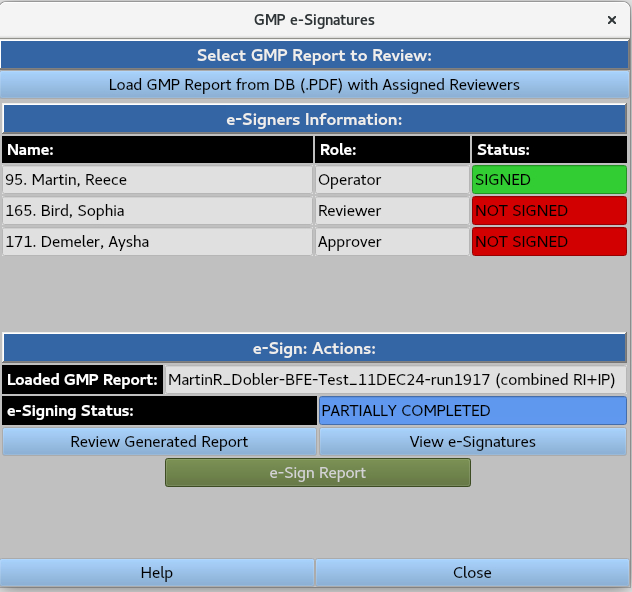
Task: Click NOT SIGNED status for Bird, Sophia
Action: tap(549, 211)
